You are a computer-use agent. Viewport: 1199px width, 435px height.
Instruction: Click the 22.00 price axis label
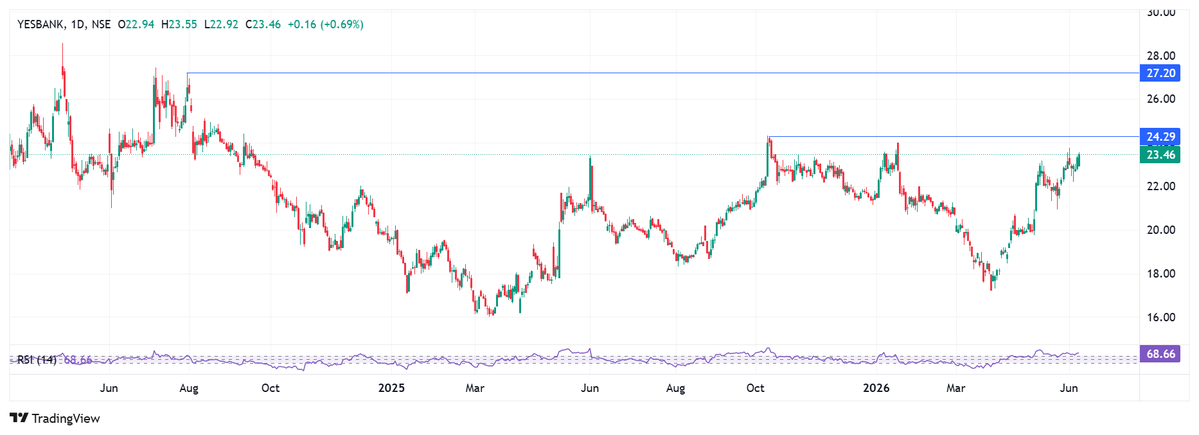click(x=1162, y=187)
